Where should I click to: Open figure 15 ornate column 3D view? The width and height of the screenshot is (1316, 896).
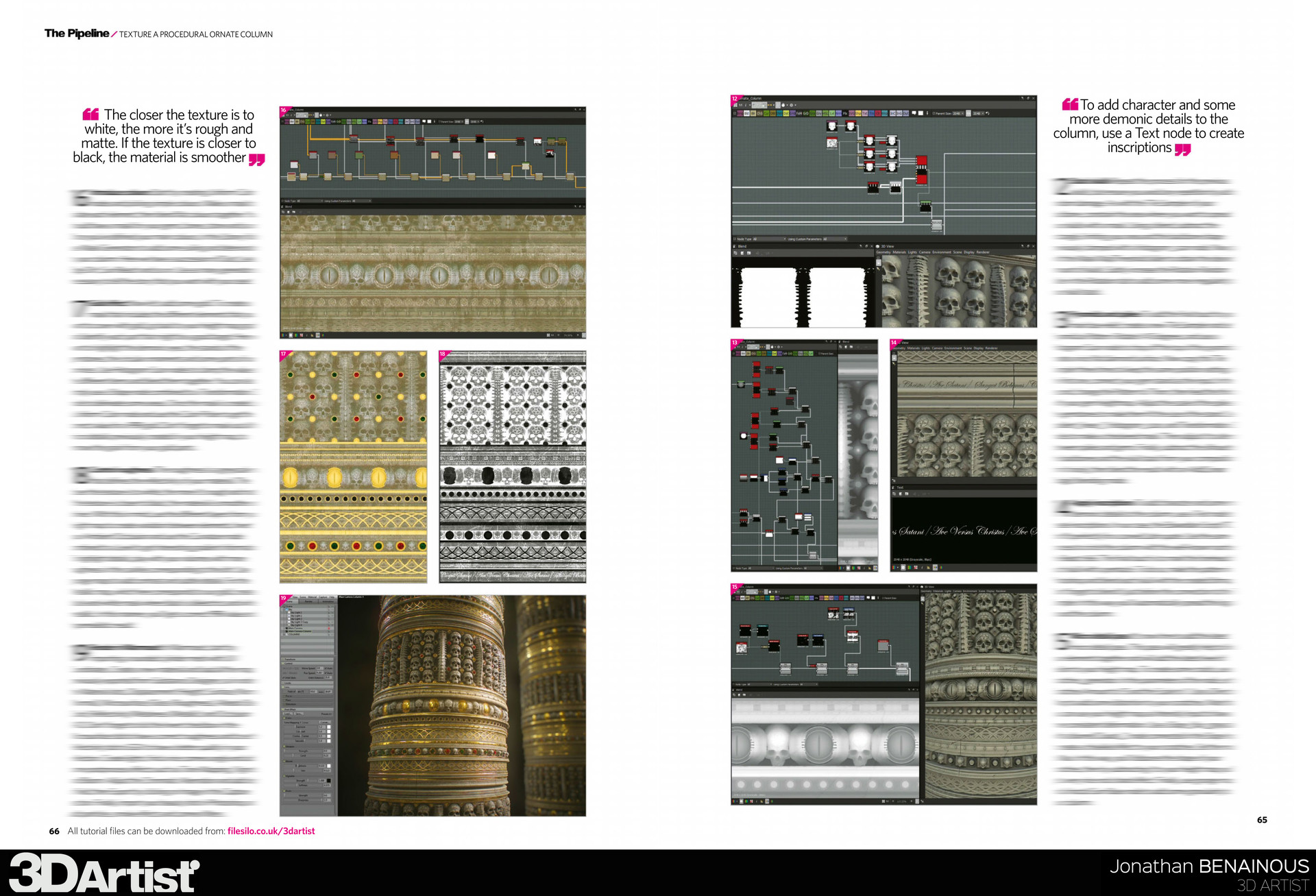pyautogui.click(x=980, y=695)
